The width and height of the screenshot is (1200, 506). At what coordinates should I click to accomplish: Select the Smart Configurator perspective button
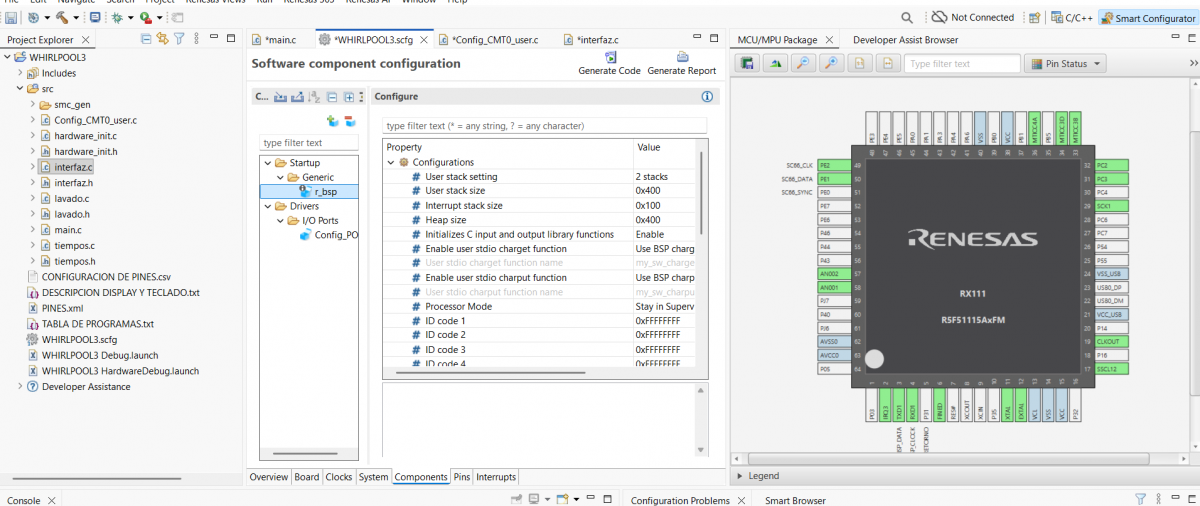click(1147, 18)
